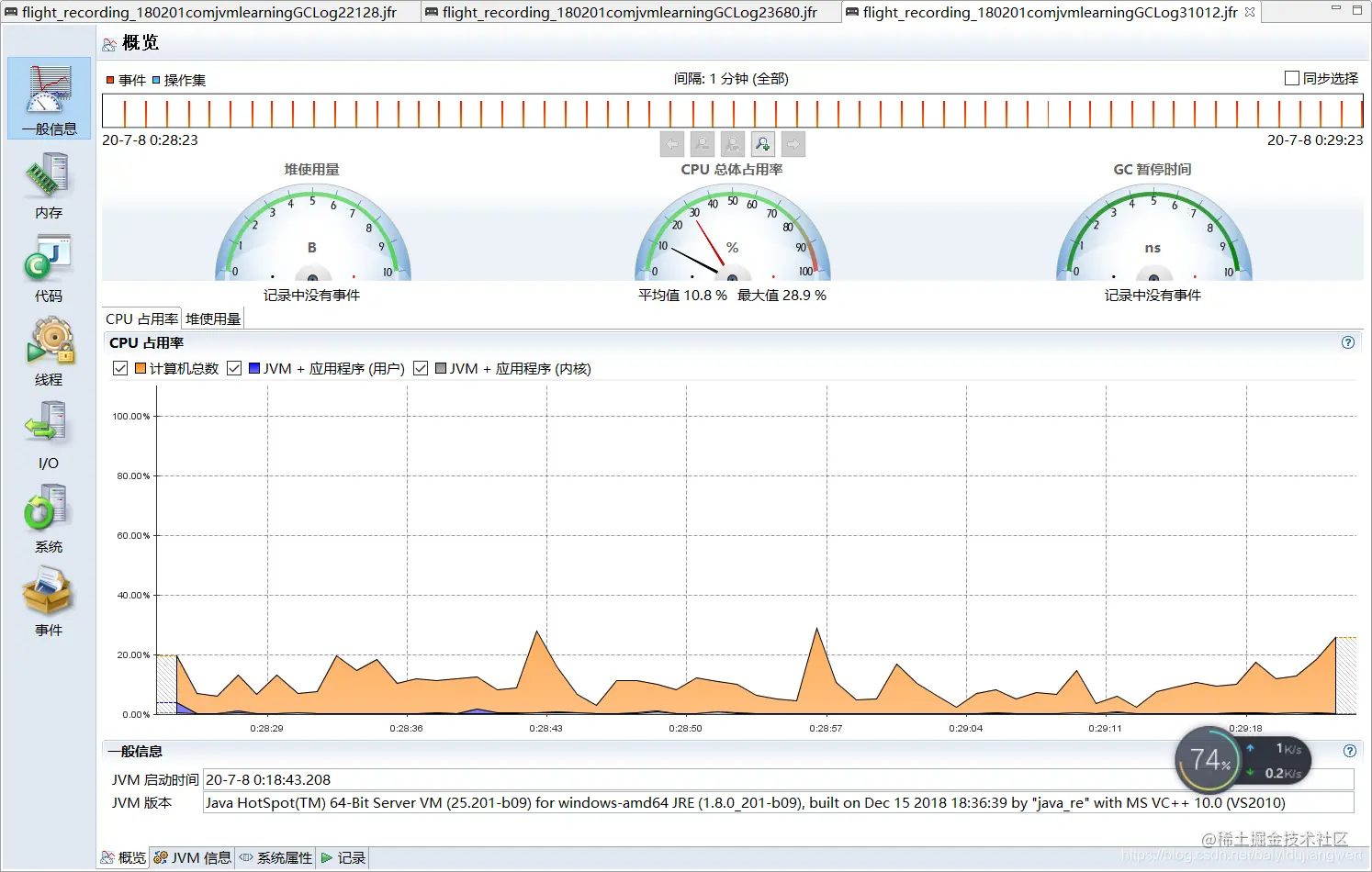Click the event timeline range bar
1372x872 pixels.
(x=732, y=111)
